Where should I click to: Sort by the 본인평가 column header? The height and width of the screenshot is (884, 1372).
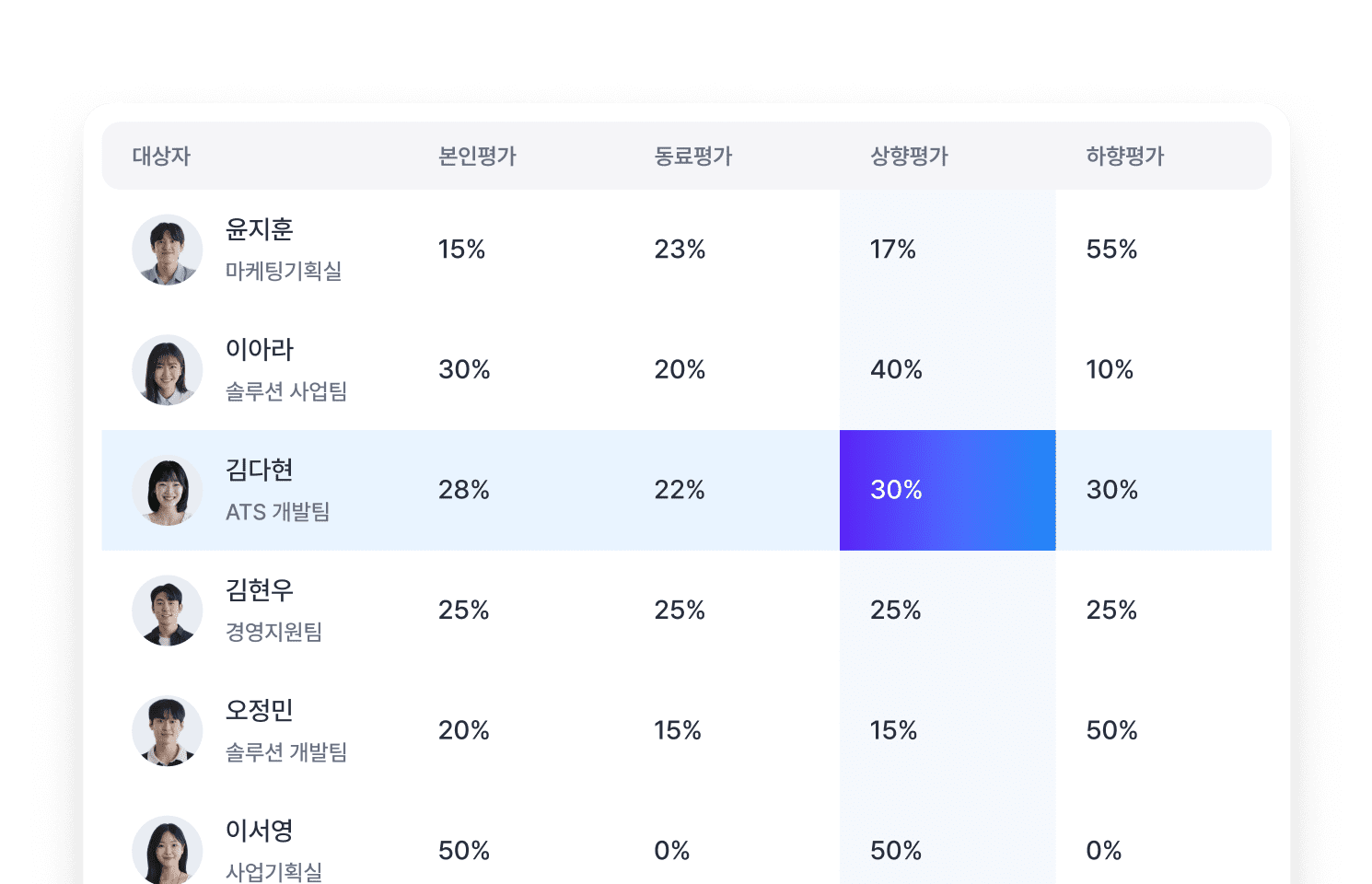[477, 156]
